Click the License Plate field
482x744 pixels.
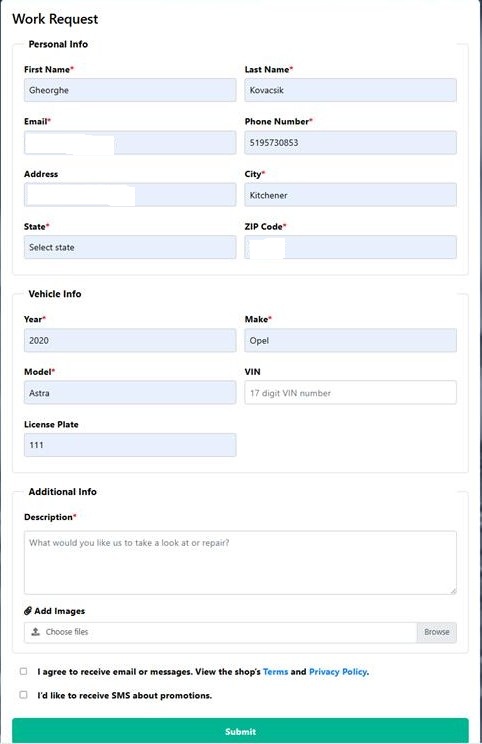(x=130, y=445)
